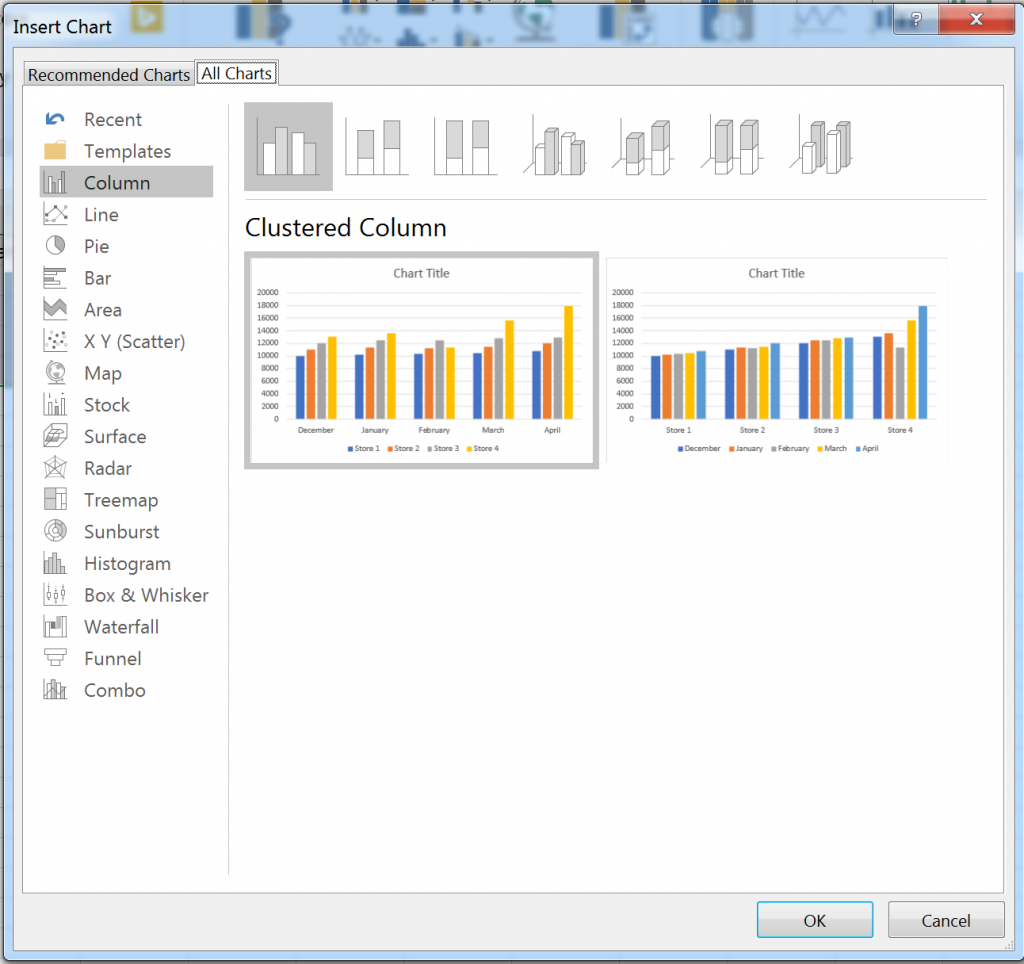The height and width of the screenshot is (964, 1024).
Task: Click the Radar chart icon
Action: (x=55, y=468)
